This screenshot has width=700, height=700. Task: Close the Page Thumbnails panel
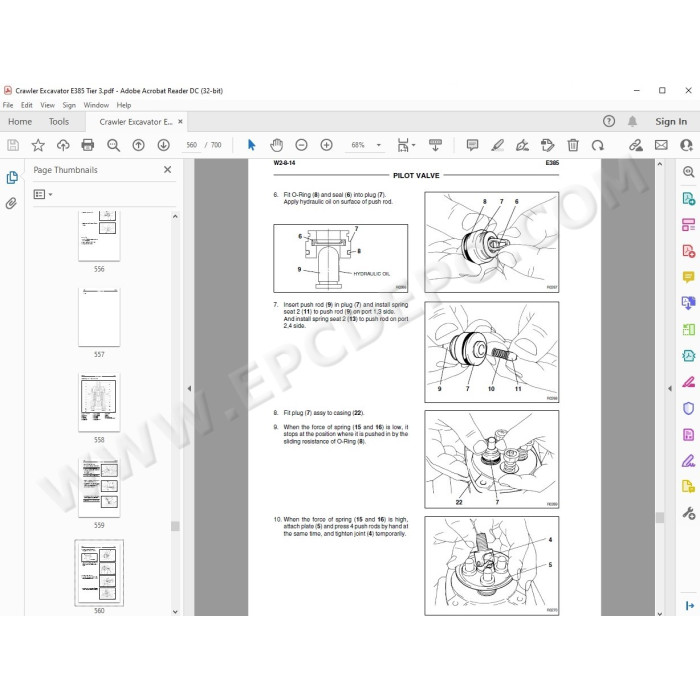(167, 170)
